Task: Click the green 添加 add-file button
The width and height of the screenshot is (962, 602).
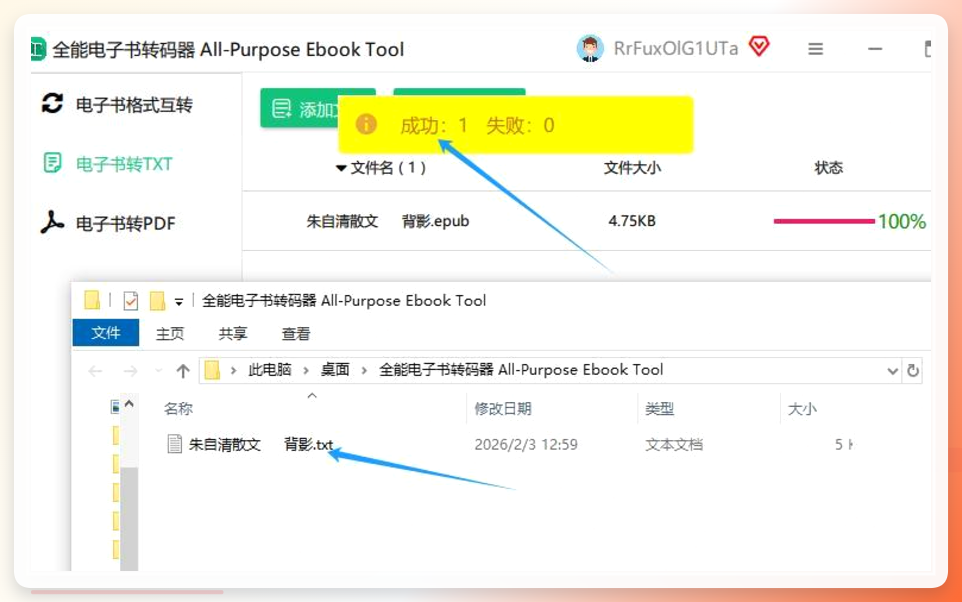Action: tap(300, 109)
